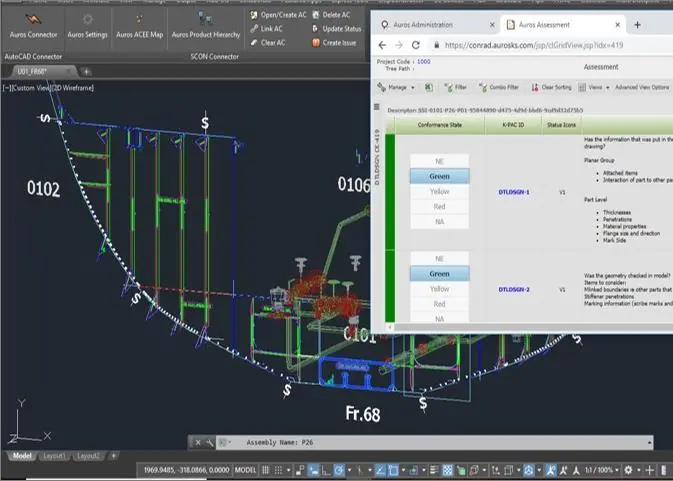Toggle polar tracking in the status bar
Image resolution: width=673 pixels, height=481 pixels.
(339, 471)
